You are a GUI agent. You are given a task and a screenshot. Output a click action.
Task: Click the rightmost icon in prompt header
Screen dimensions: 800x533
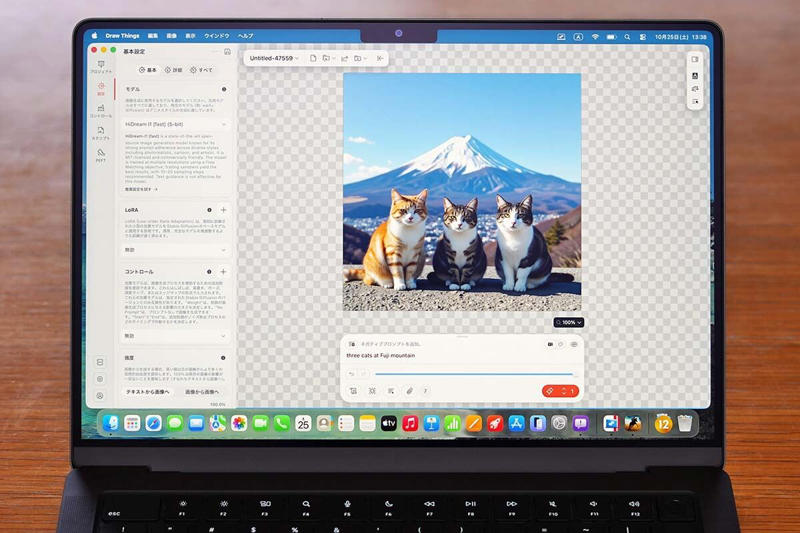[574, 344]
